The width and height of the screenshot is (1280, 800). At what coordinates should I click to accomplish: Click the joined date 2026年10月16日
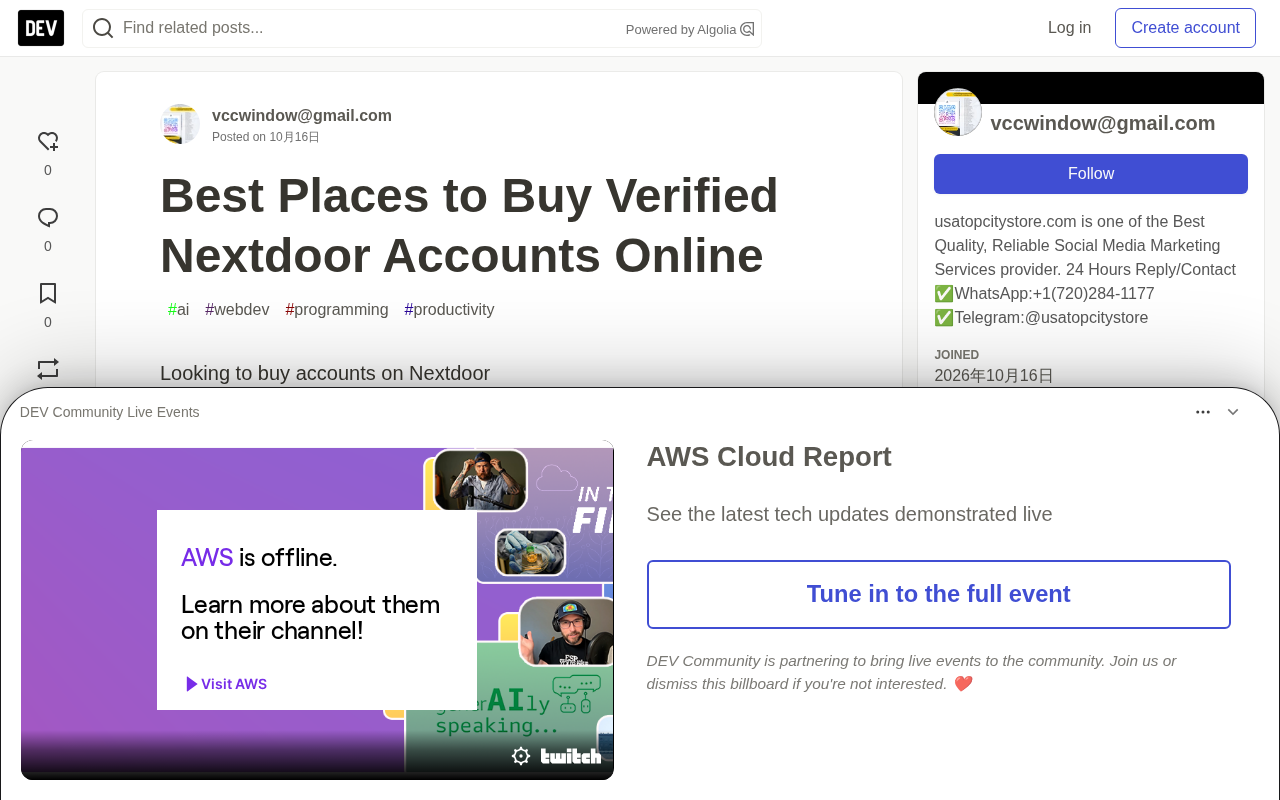(x=994, y=376)
